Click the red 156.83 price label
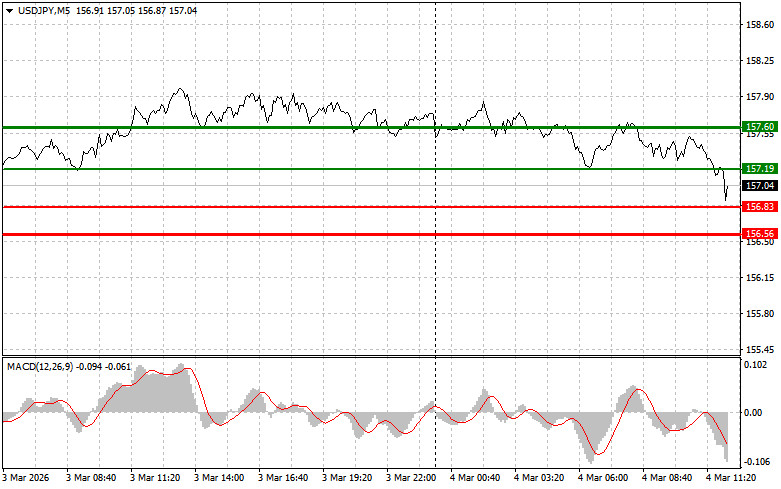This screenshot has width=781, height=489. tap(759, 206)
